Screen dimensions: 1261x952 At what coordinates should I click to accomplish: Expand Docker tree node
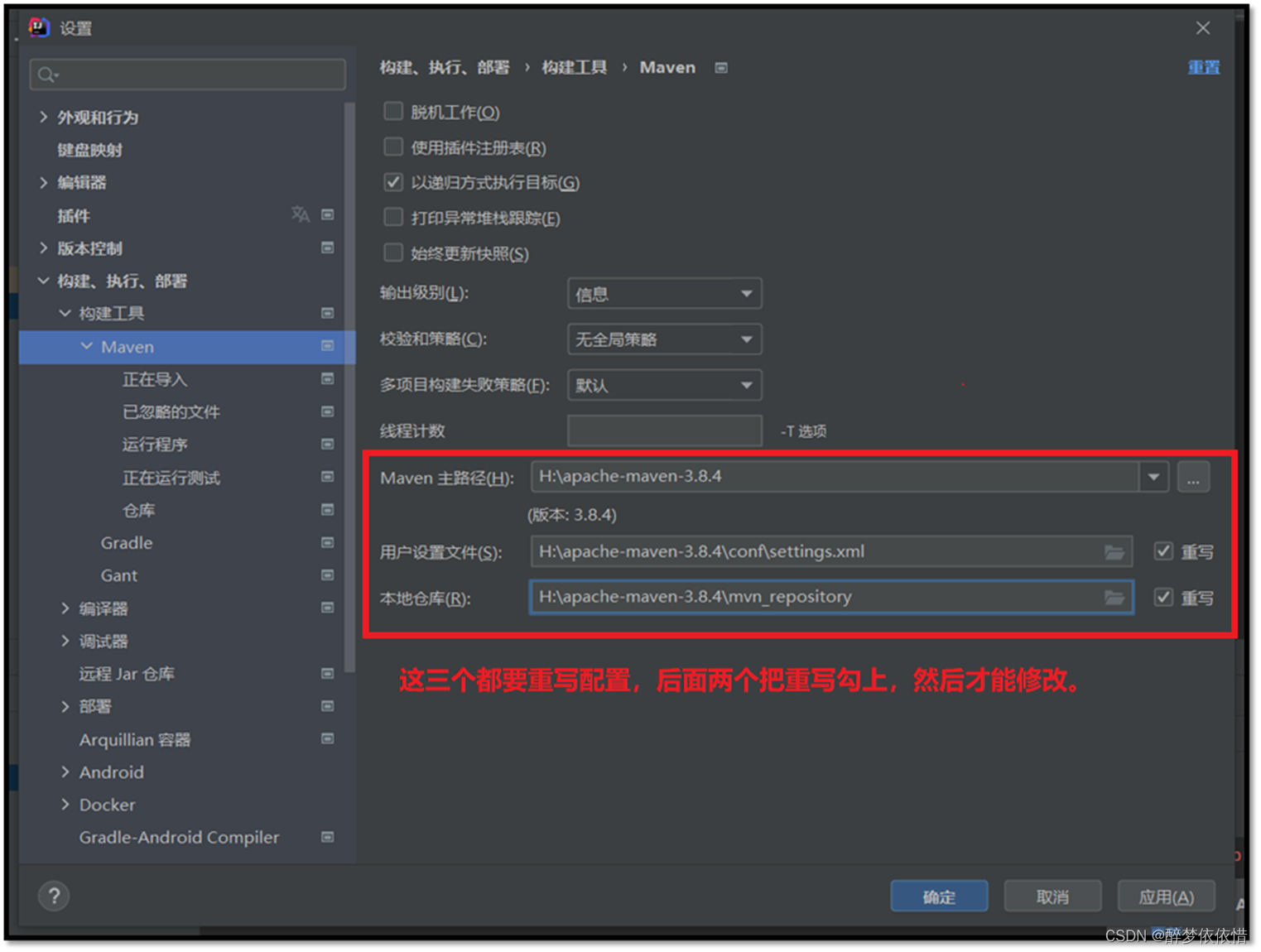[x=65, y=805]
